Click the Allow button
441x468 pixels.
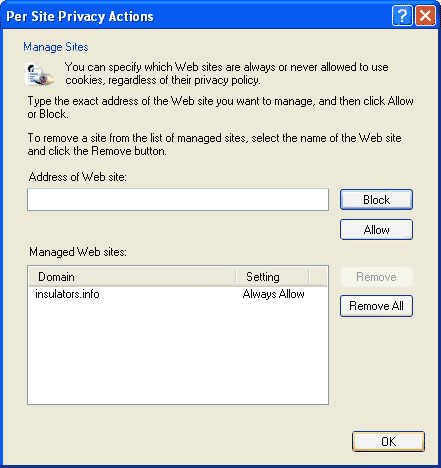(376, 230)
